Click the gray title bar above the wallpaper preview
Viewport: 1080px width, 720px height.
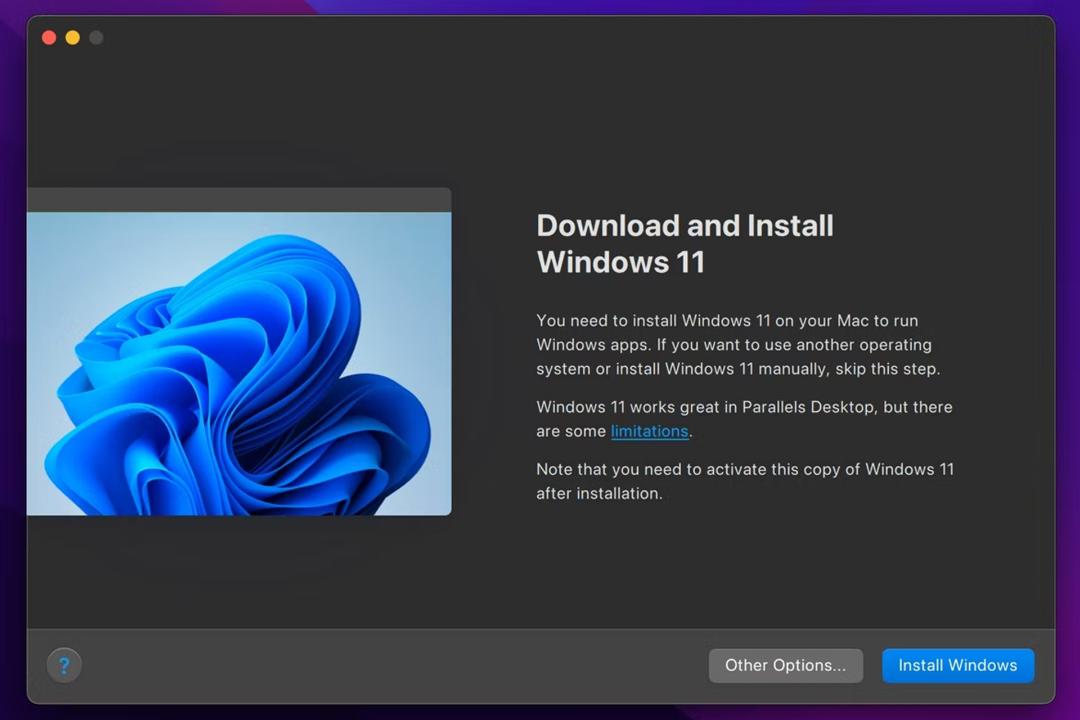click(239, 200)
